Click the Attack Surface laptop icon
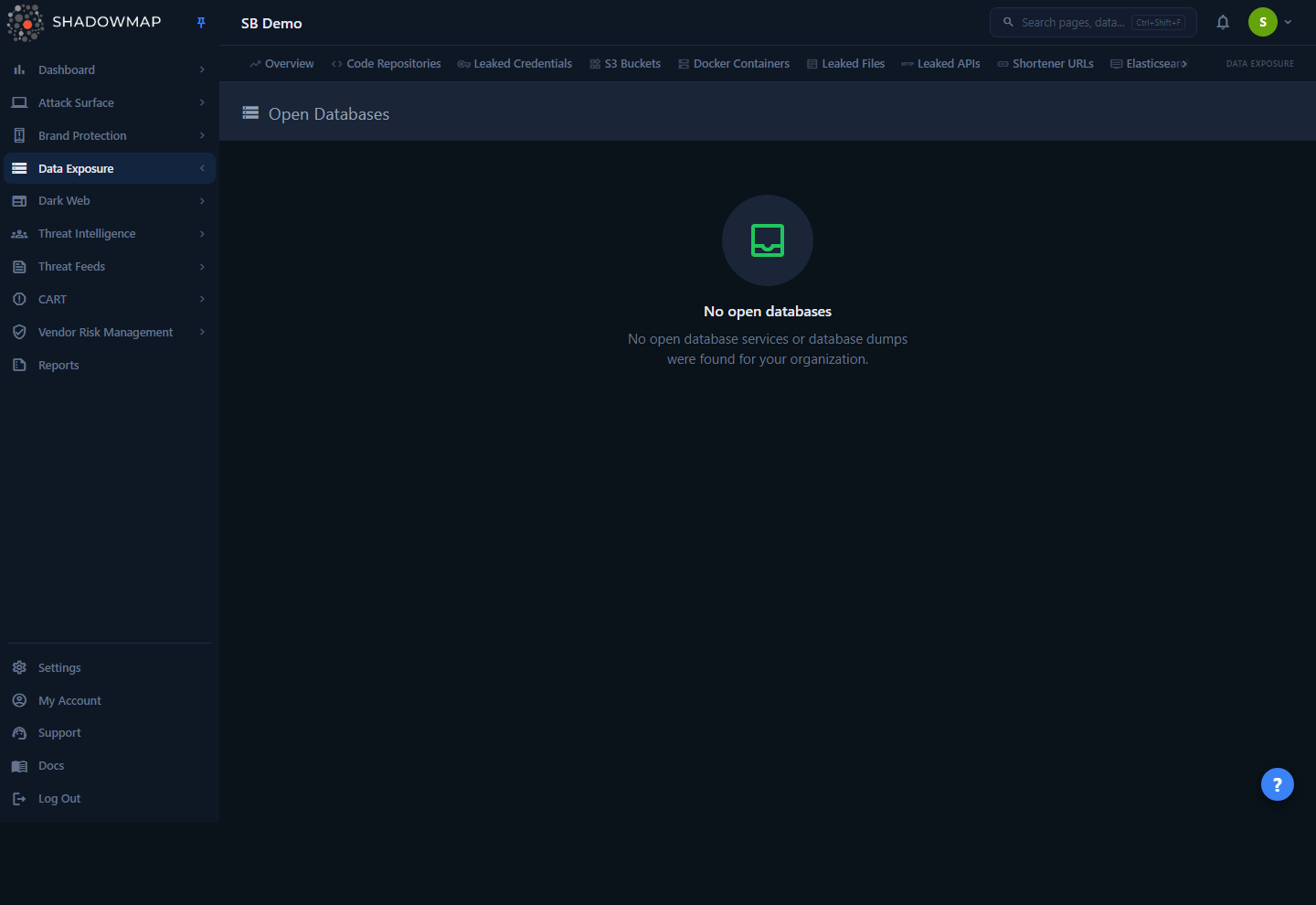The image size is (1316, 905). point(19,102)
